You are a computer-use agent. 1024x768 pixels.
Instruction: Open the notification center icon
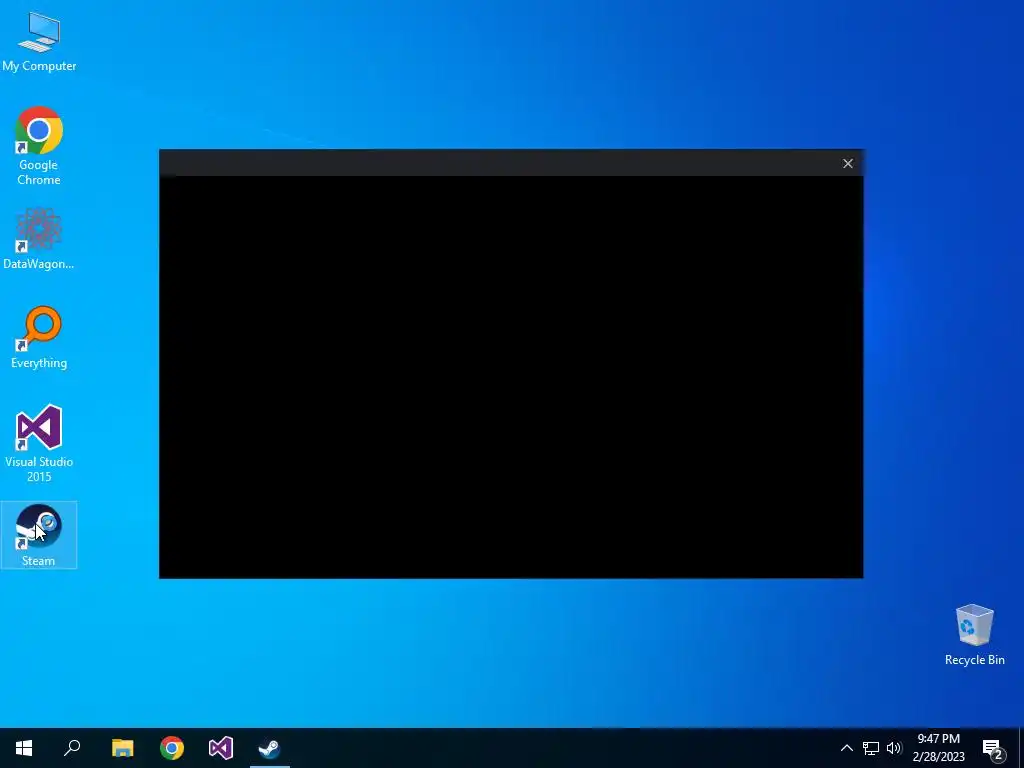pos(993,748)
